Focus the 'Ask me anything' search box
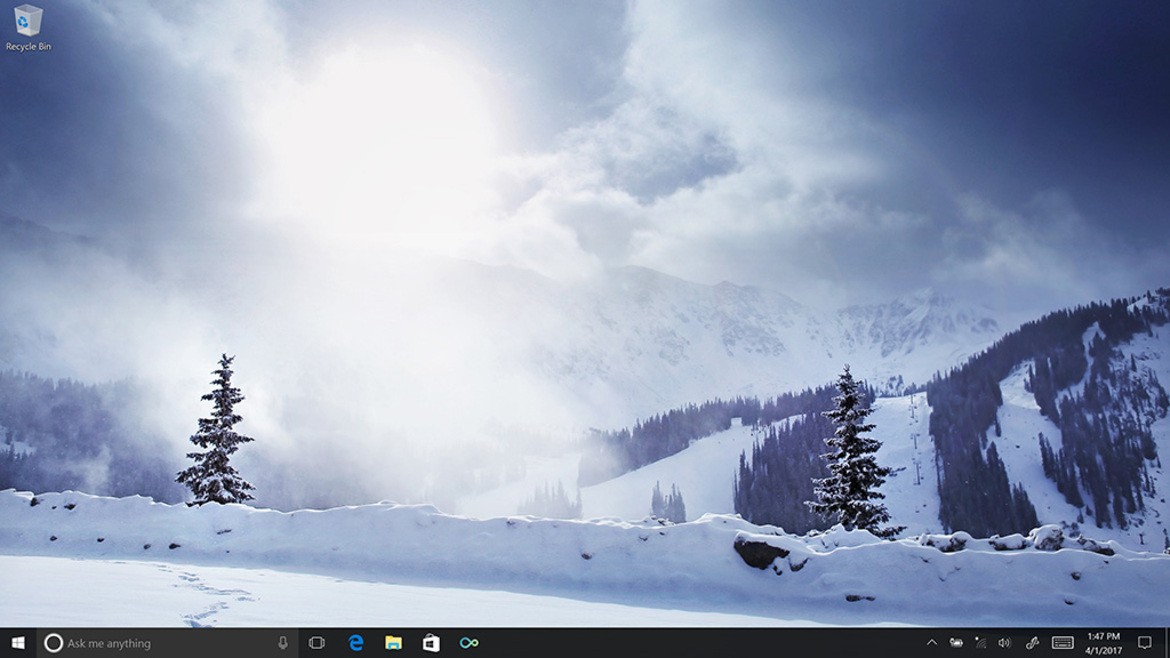Viewport: 1170px width, 658px height. click(x=167, y=642)
